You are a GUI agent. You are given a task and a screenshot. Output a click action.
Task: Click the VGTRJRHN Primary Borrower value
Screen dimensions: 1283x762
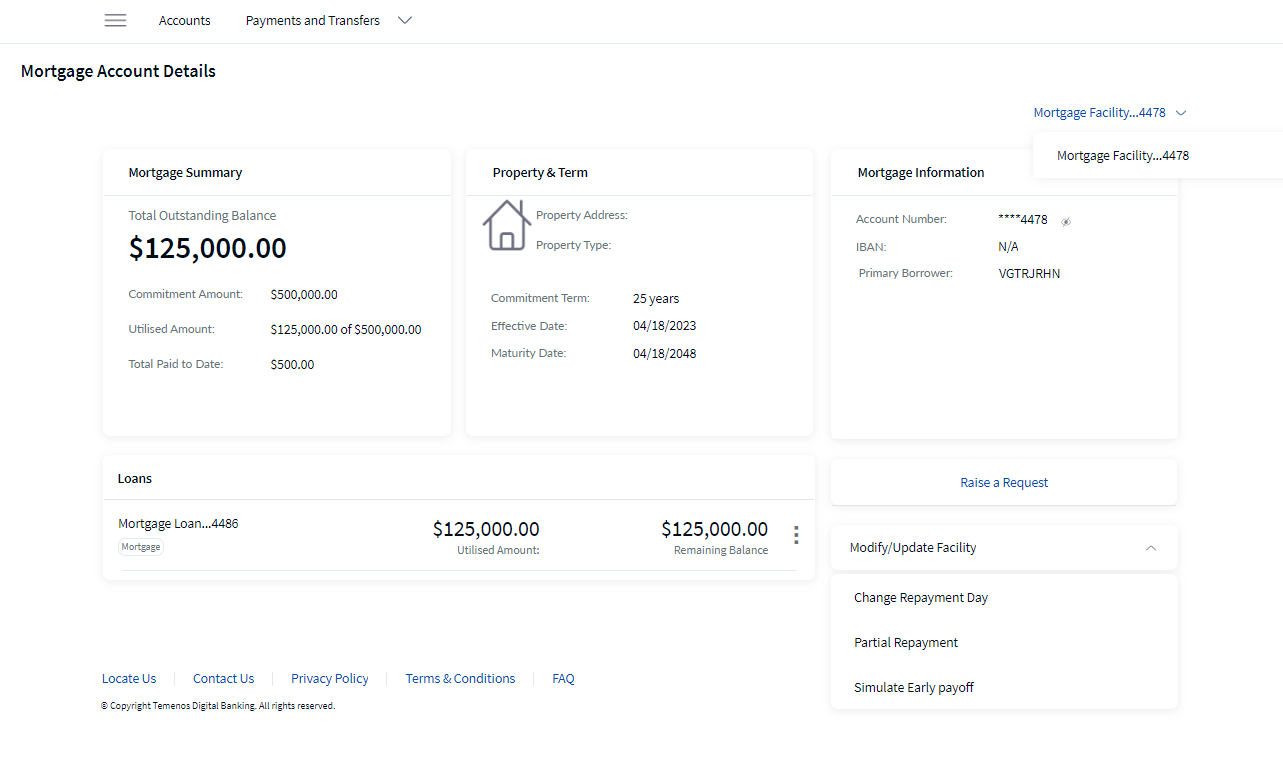[1029, 273]
